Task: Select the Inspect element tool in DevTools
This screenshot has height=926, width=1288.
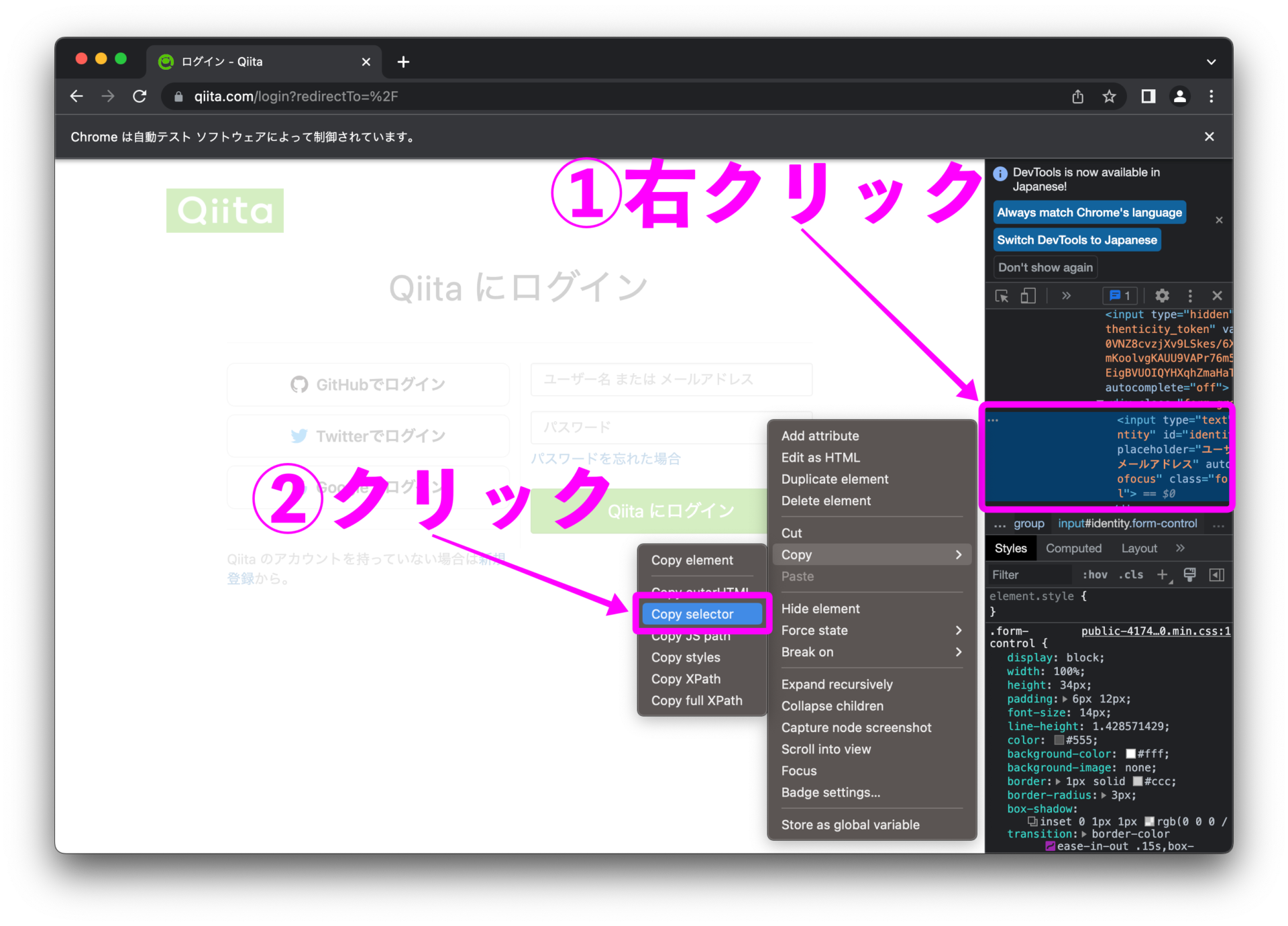Action: pyautogui.click(x=1002, y=296)
